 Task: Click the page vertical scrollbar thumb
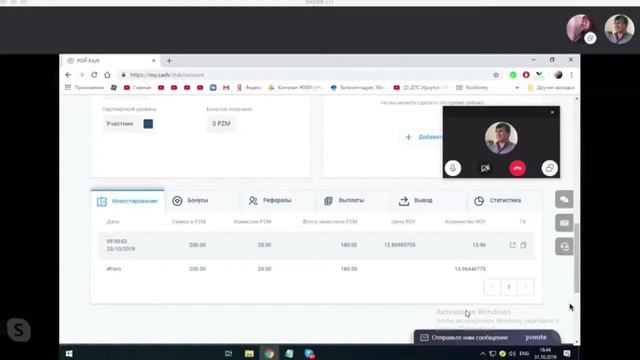pyautogui.click(x=576, y=258)
